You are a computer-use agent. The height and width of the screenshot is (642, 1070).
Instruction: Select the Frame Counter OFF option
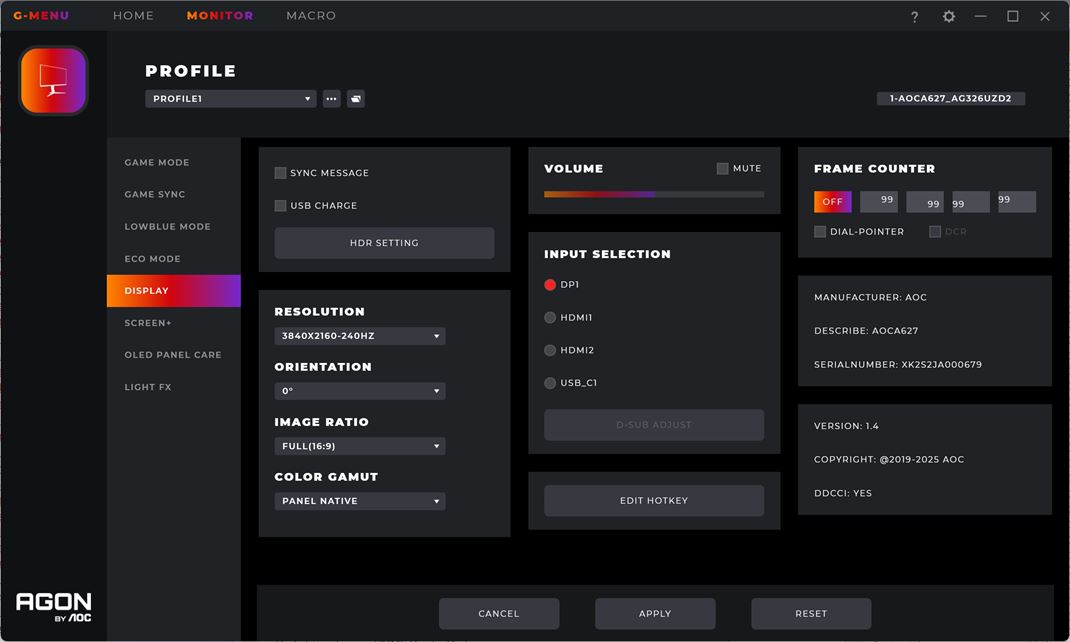833,201
